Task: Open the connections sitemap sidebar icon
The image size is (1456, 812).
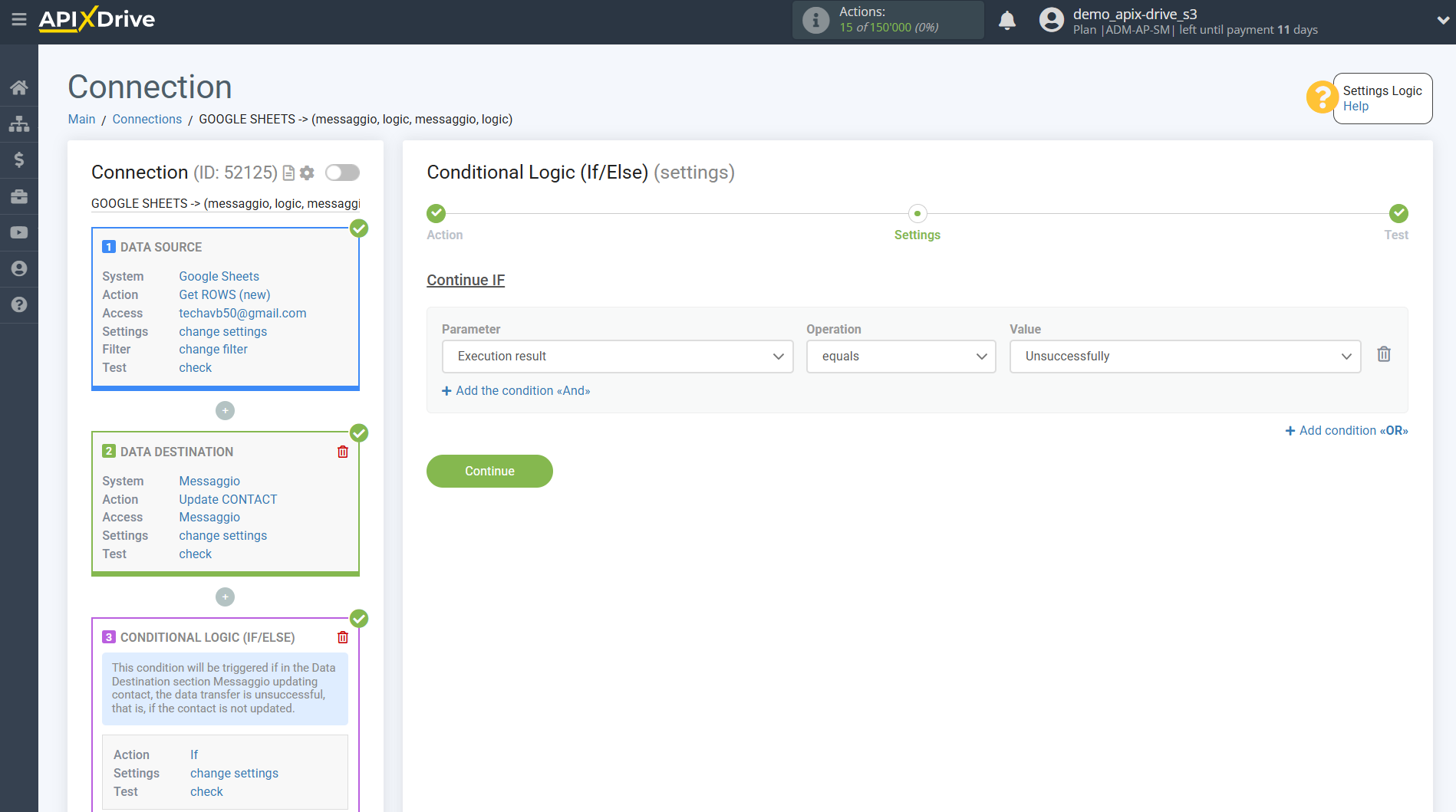Action: click(19, 123)
